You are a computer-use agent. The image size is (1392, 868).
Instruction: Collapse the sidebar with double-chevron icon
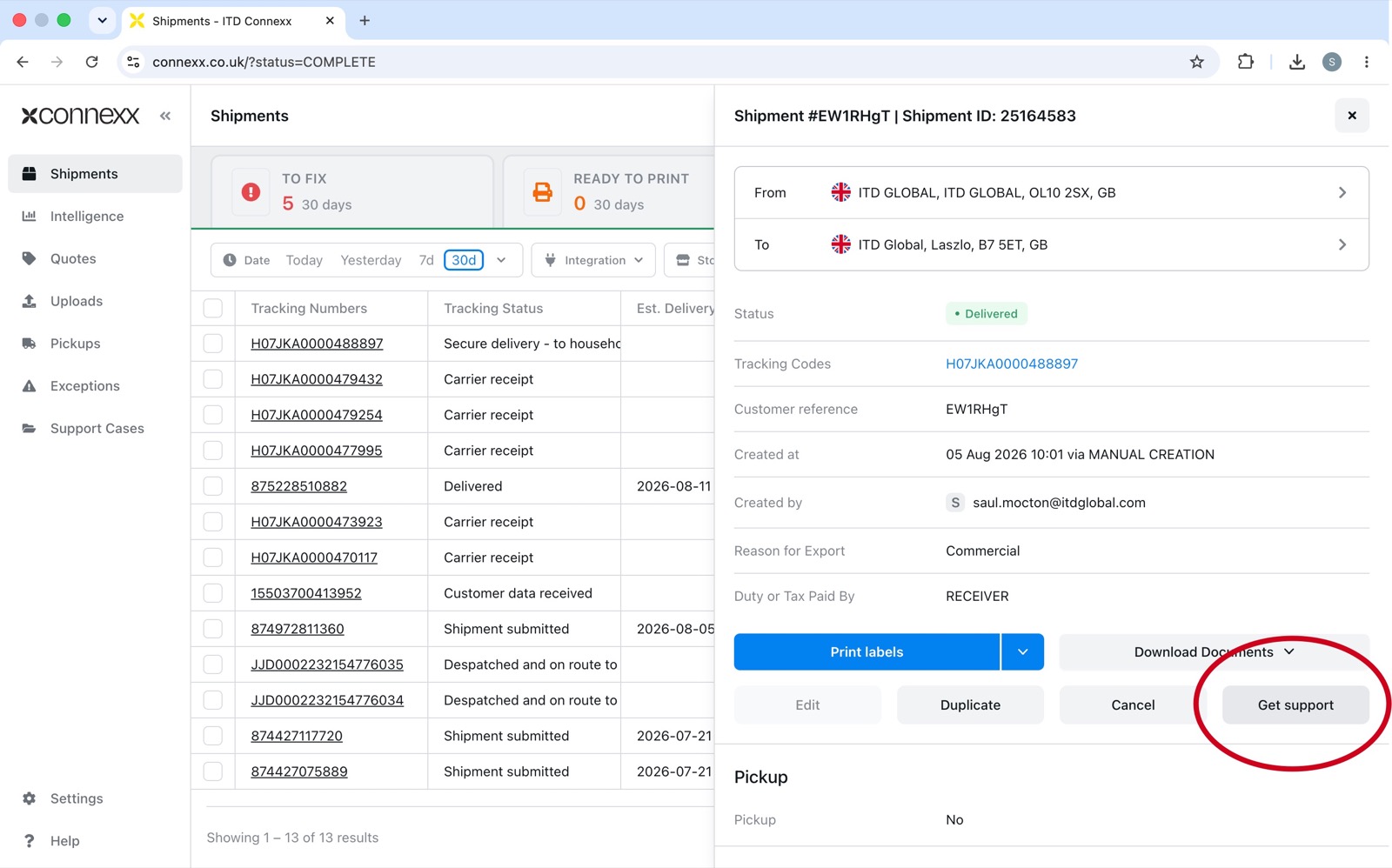click(165, 116)
